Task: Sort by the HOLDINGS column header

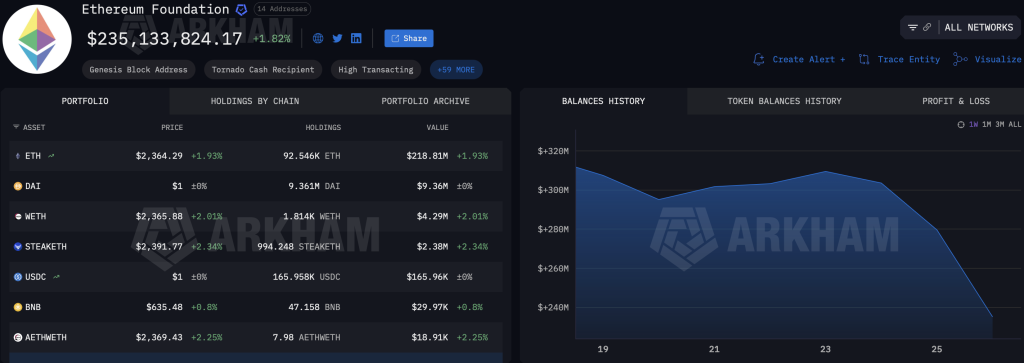Action: point(323,127)
